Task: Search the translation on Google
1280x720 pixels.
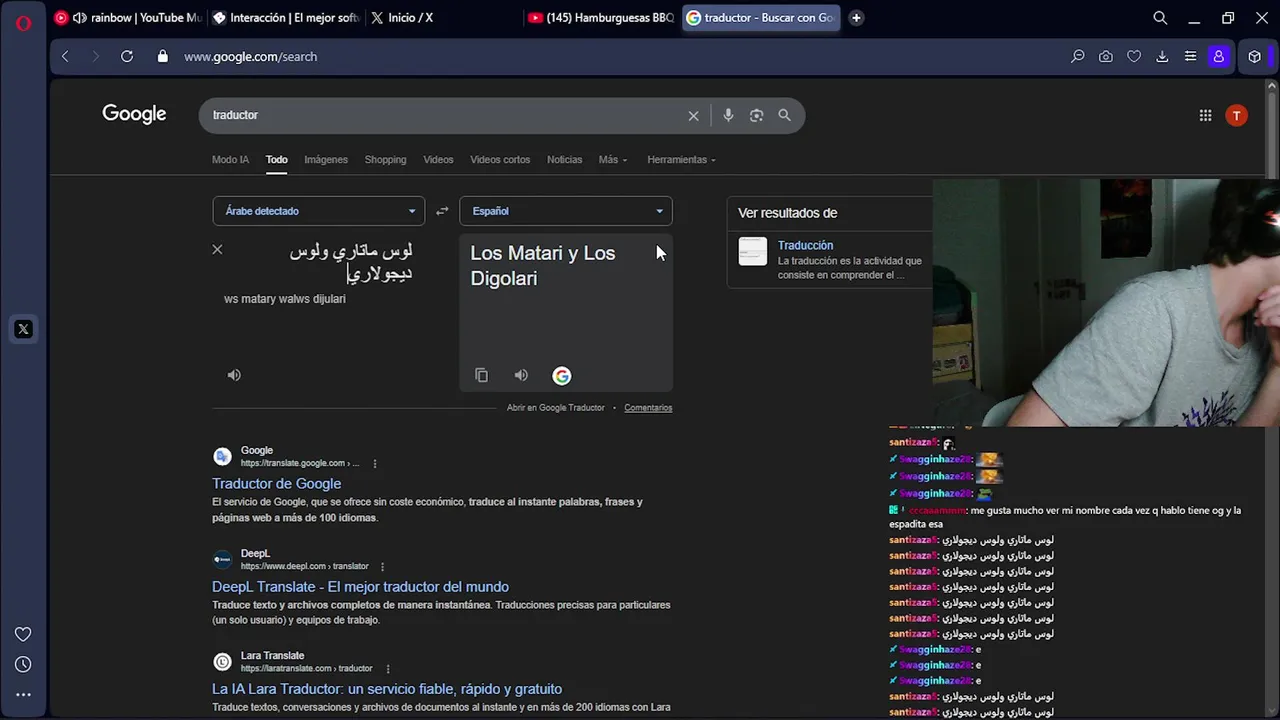Action: click(x=562, y=376)
